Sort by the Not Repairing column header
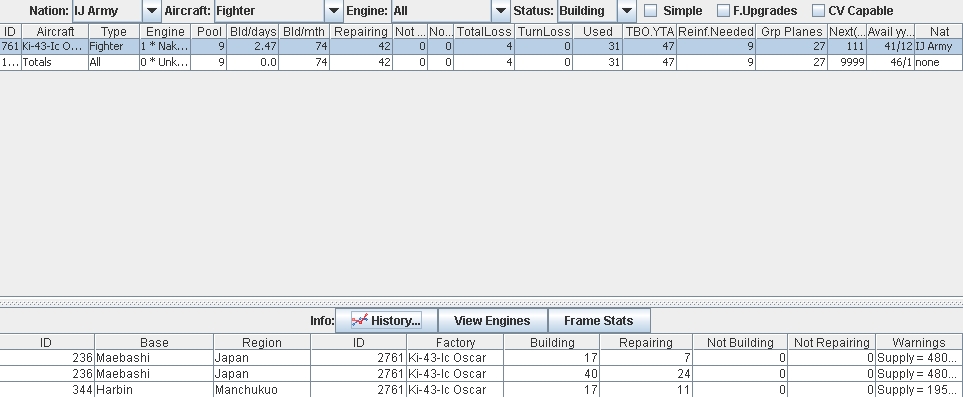963x397 pixels. tap(832, 342)
